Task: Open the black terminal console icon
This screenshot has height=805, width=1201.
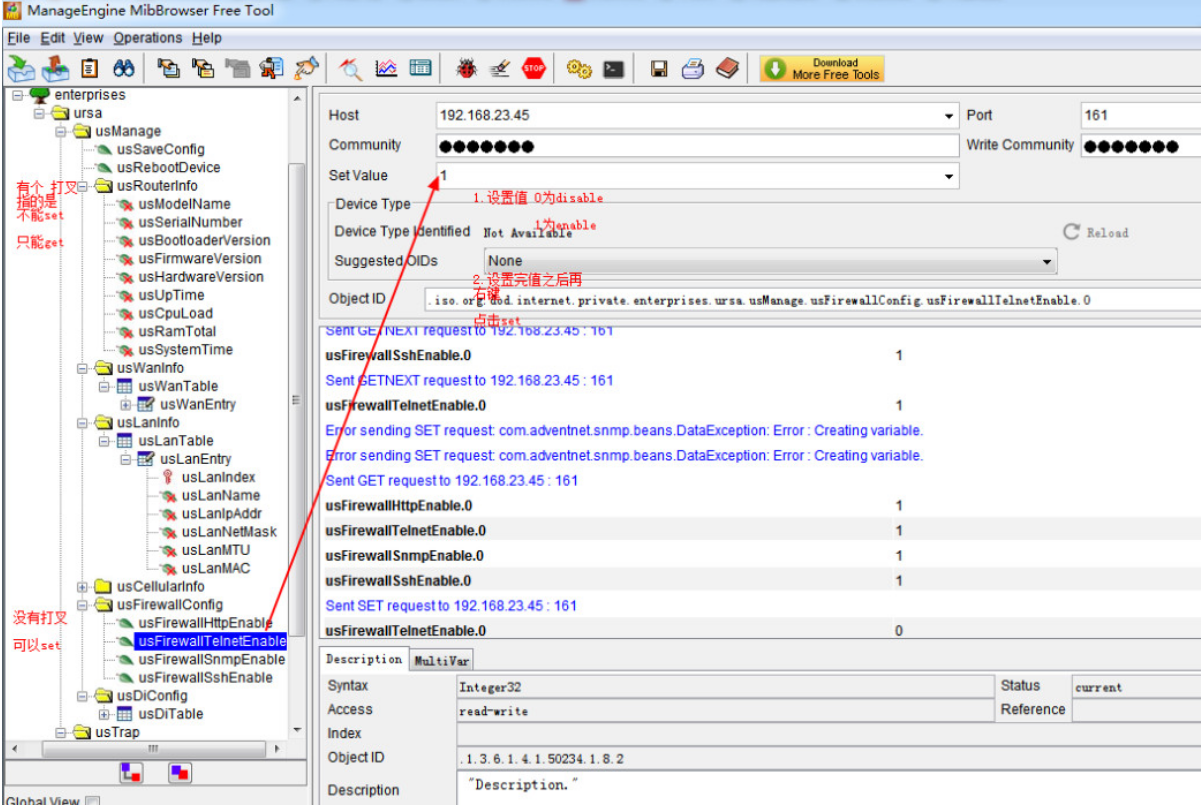Action: click(x=613, y=69)
